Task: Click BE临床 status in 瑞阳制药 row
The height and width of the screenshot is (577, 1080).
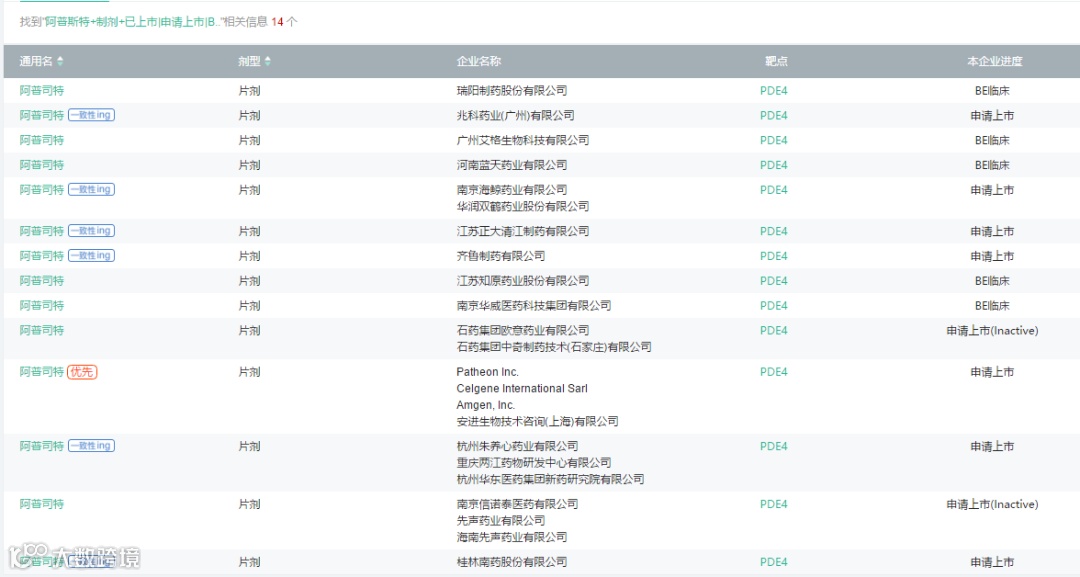Action: click(x=992, y=90)
